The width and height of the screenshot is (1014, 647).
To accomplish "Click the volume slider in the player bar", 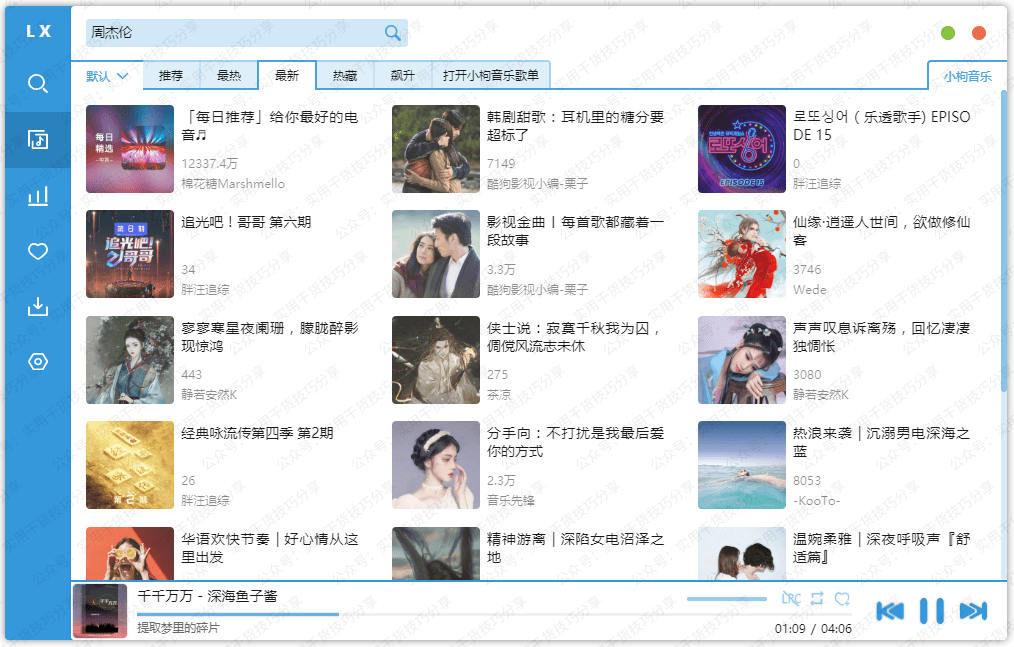I will (x=727, y=597).
